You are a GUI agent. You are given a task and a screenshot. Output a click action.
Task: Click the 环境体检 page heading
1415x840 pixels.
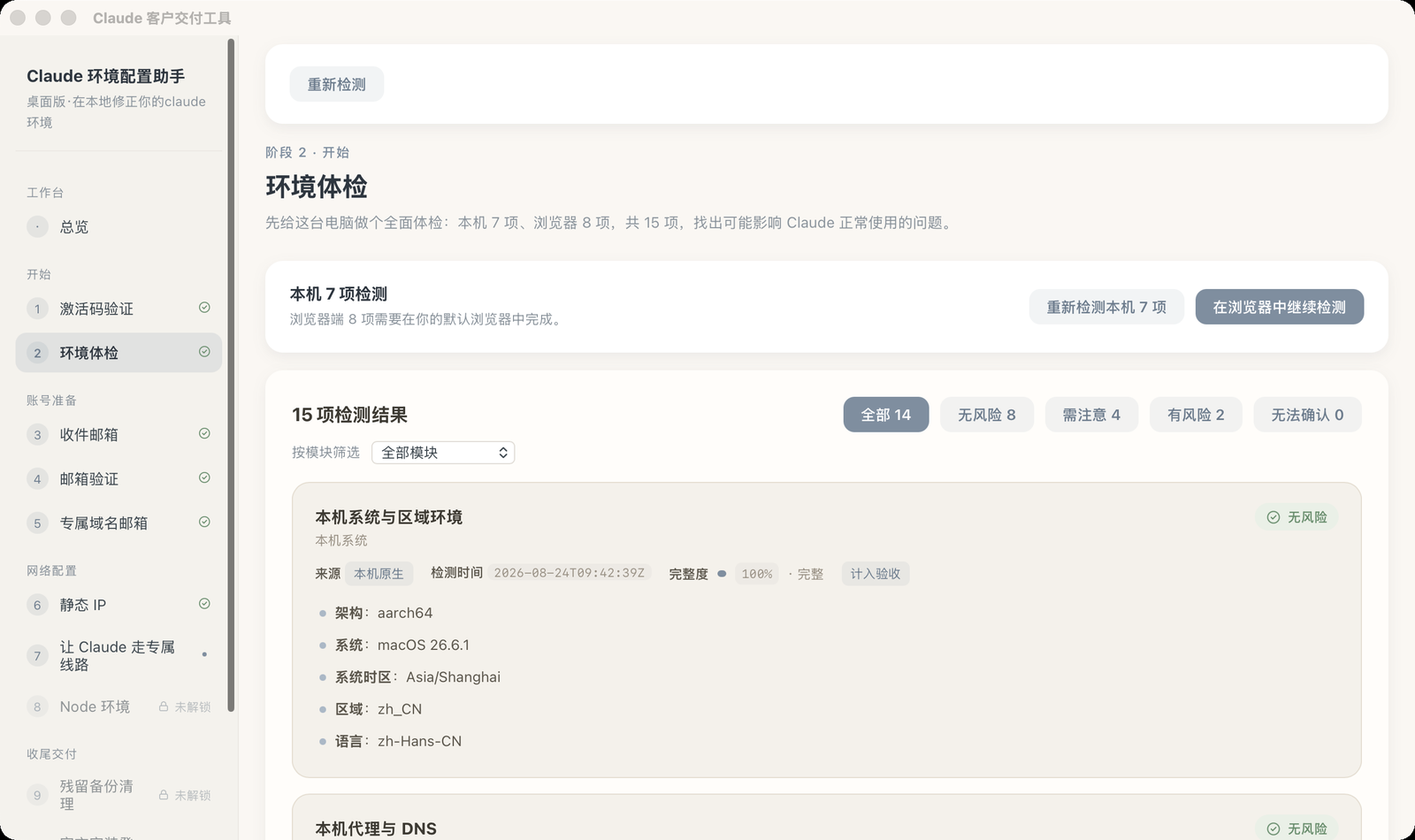point(317,187)
